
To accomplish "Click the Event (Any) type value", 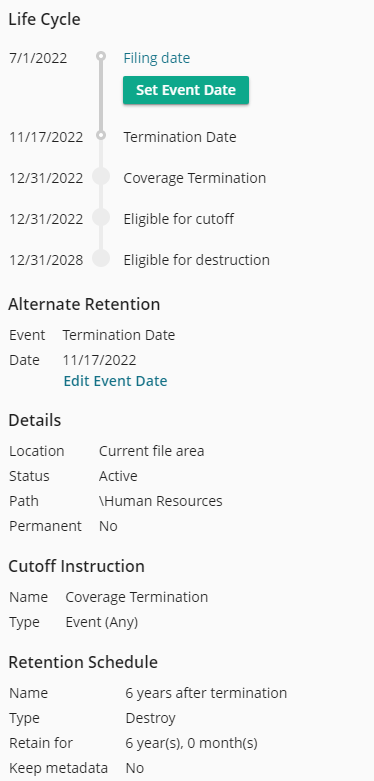I will tap(102, 623).
